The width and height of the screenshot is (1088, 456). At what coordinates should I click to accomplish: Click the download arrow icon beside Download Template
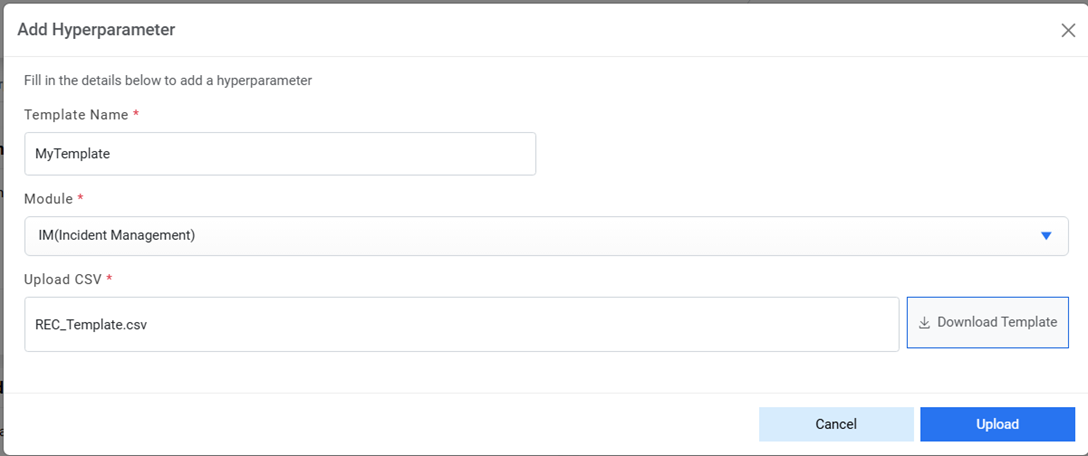tap(924, 323)
